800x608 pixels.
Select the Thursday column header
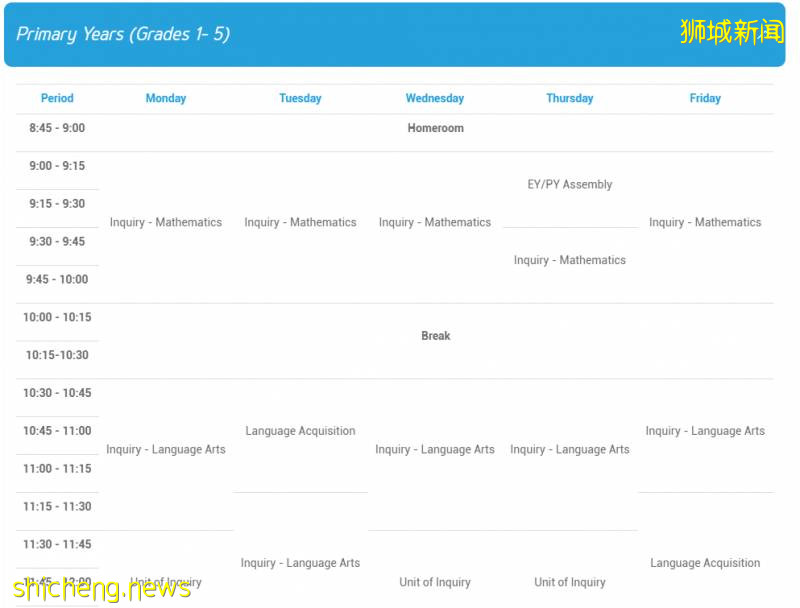(570, 98)
